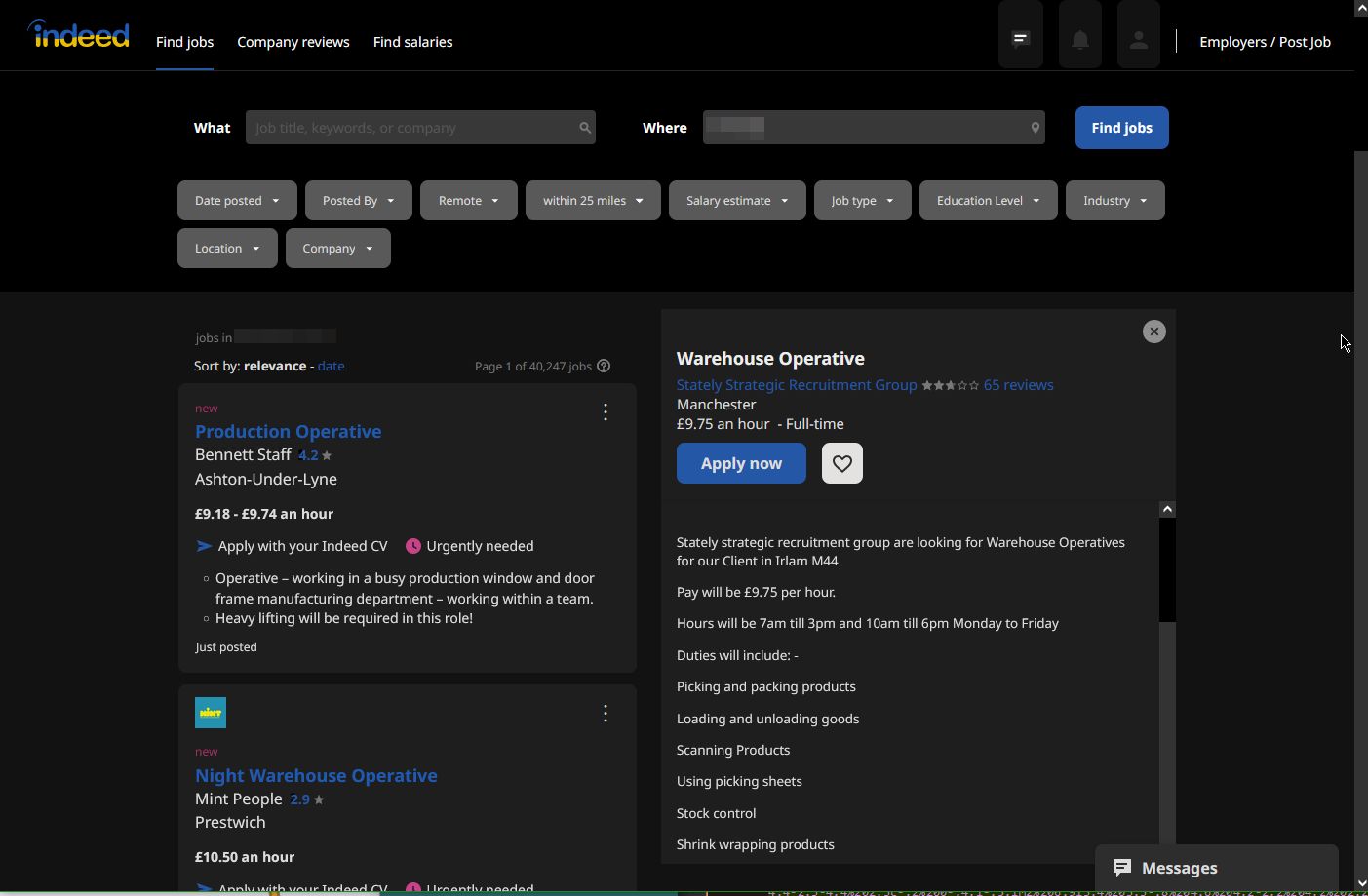Image resolution: width=1368 pixels, height=896 pixels.
Task: Open the Messages bar at bottom
Action: point(1216,869)
